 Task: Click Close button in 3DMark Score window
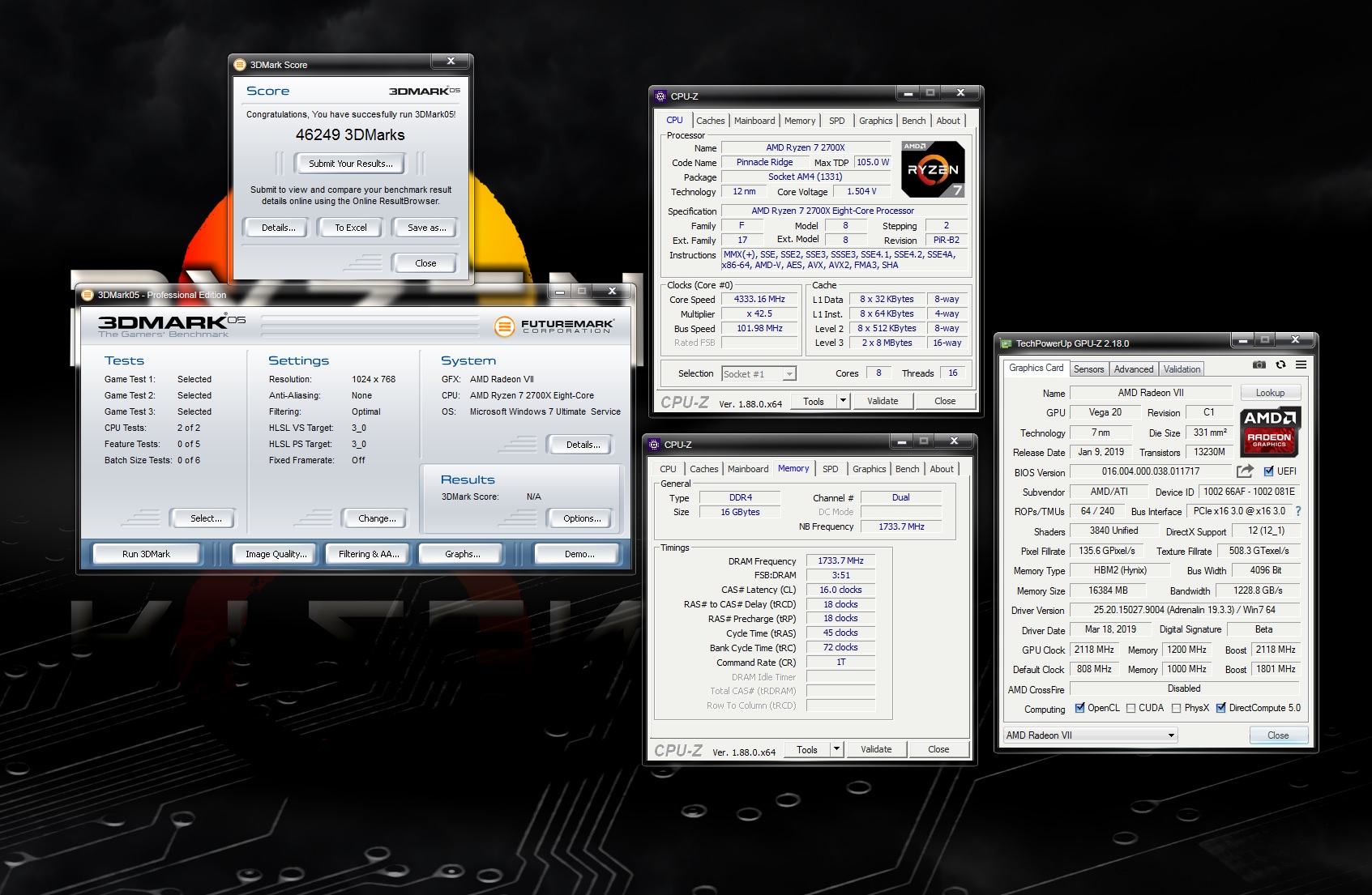coord(425,263)
